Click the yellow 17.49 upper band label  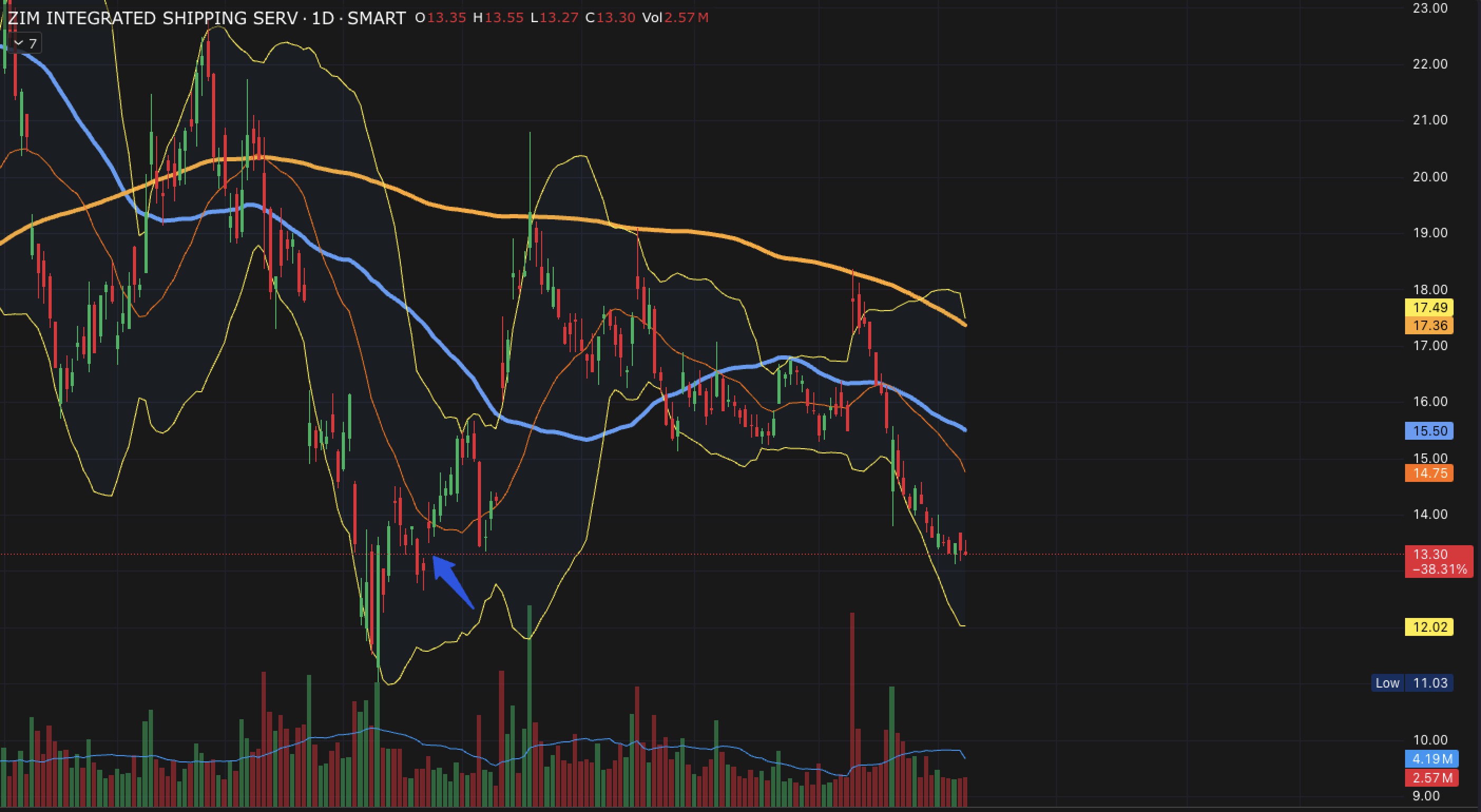[x=1429, y=307]
